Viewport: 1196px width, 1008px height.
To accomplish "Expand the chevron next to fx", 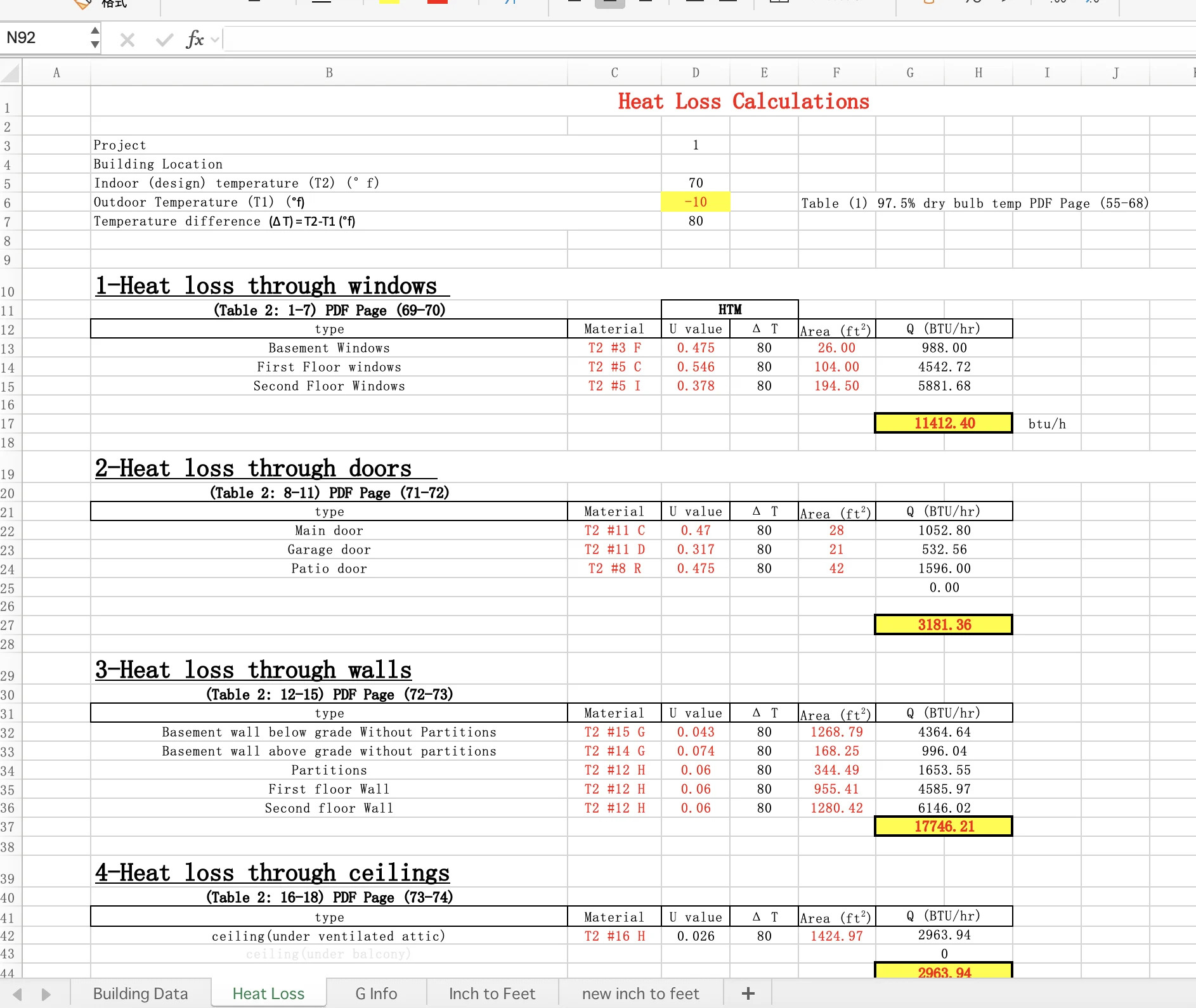I will (215, 40).
